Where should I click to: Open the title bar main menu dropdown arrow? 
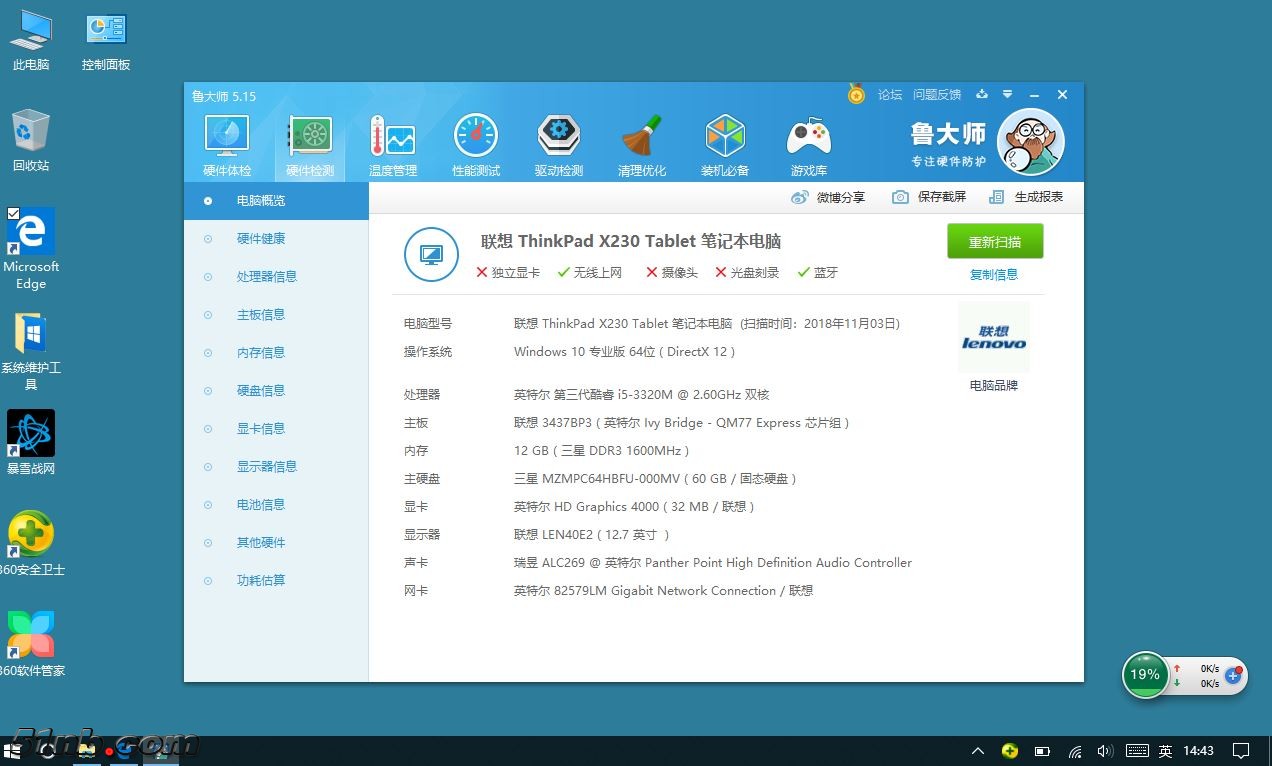[1007, 95]
